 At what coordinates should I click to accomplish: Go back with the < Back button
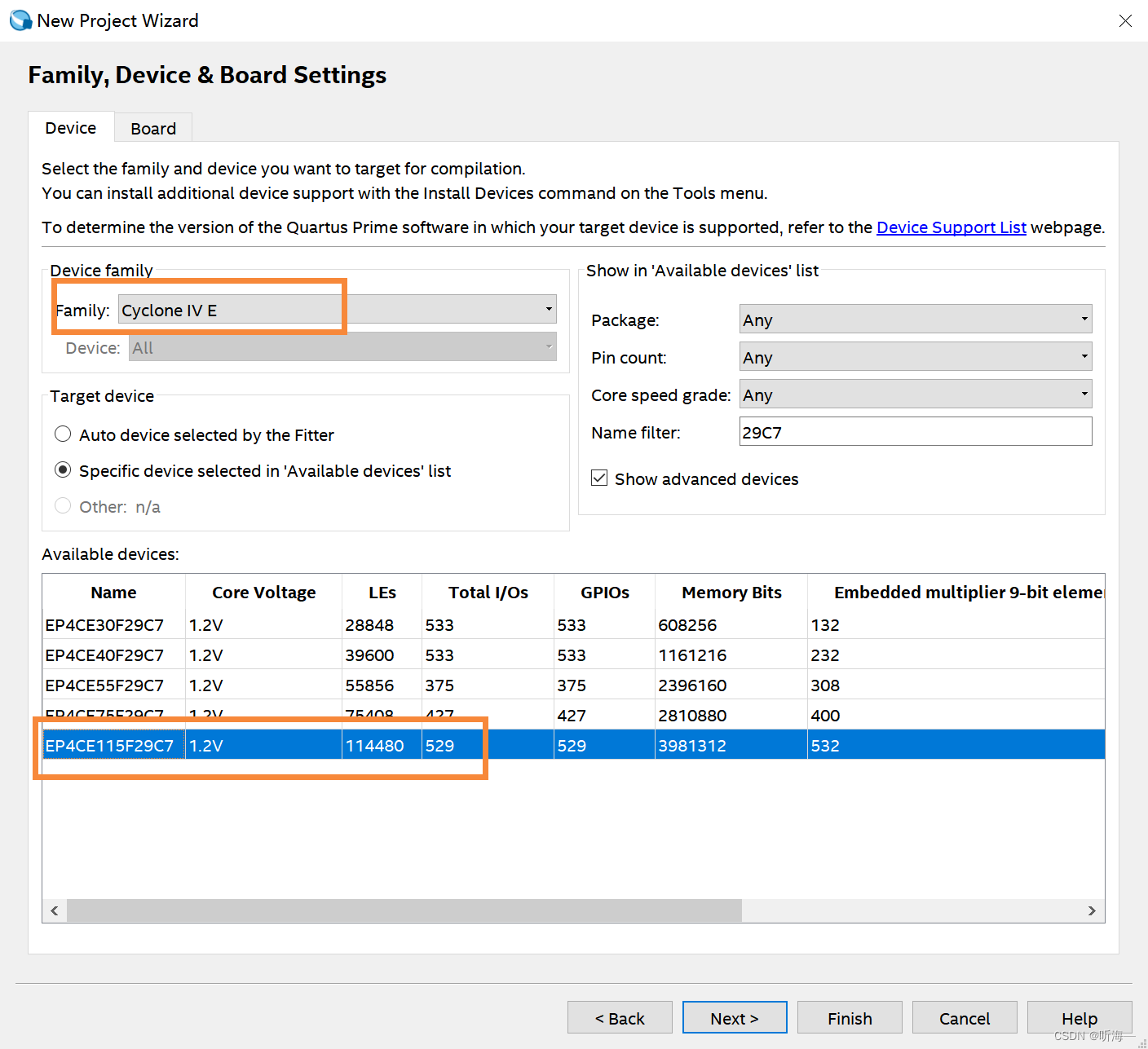click(620, 1018)
